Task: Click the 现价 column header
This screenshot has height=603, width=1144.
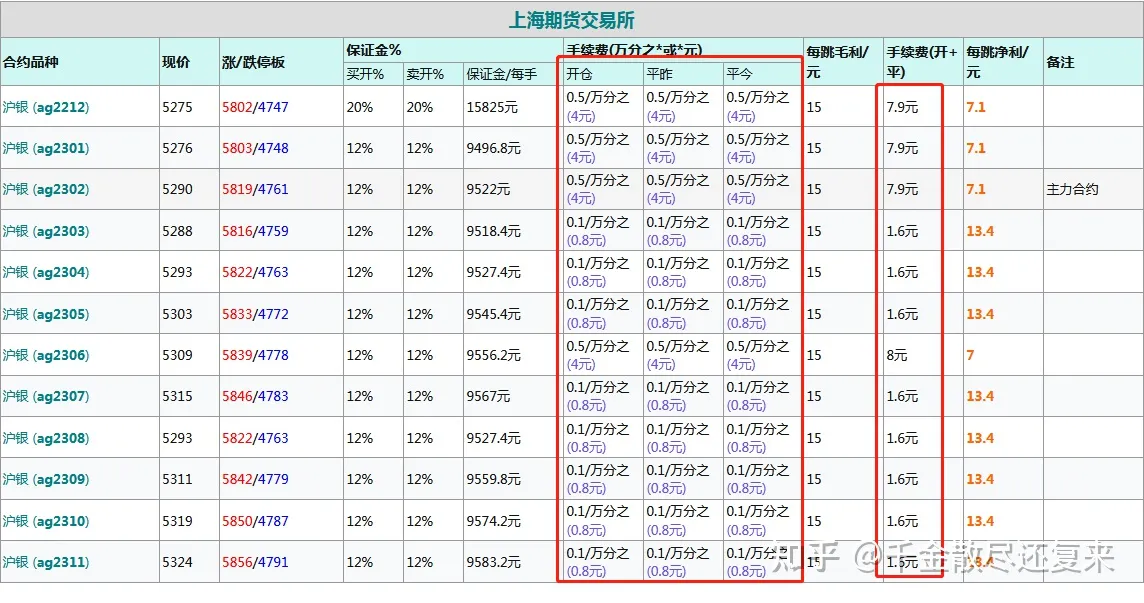Action: pos(176,62)
